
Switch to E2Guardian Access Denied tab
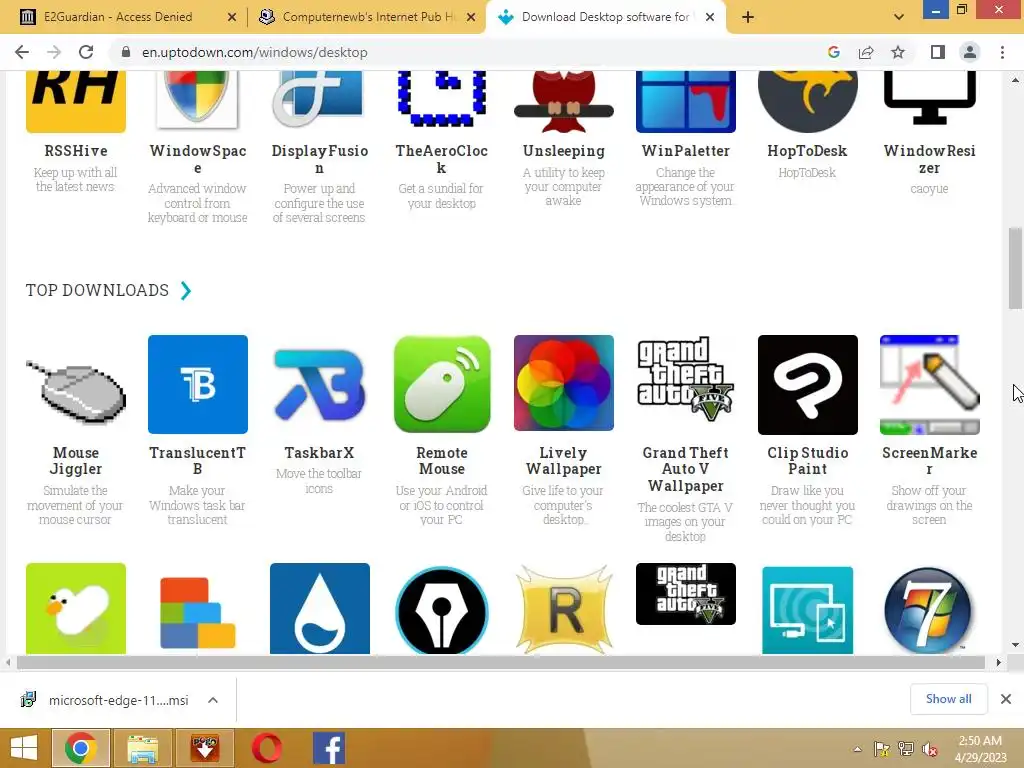[118, 17]
